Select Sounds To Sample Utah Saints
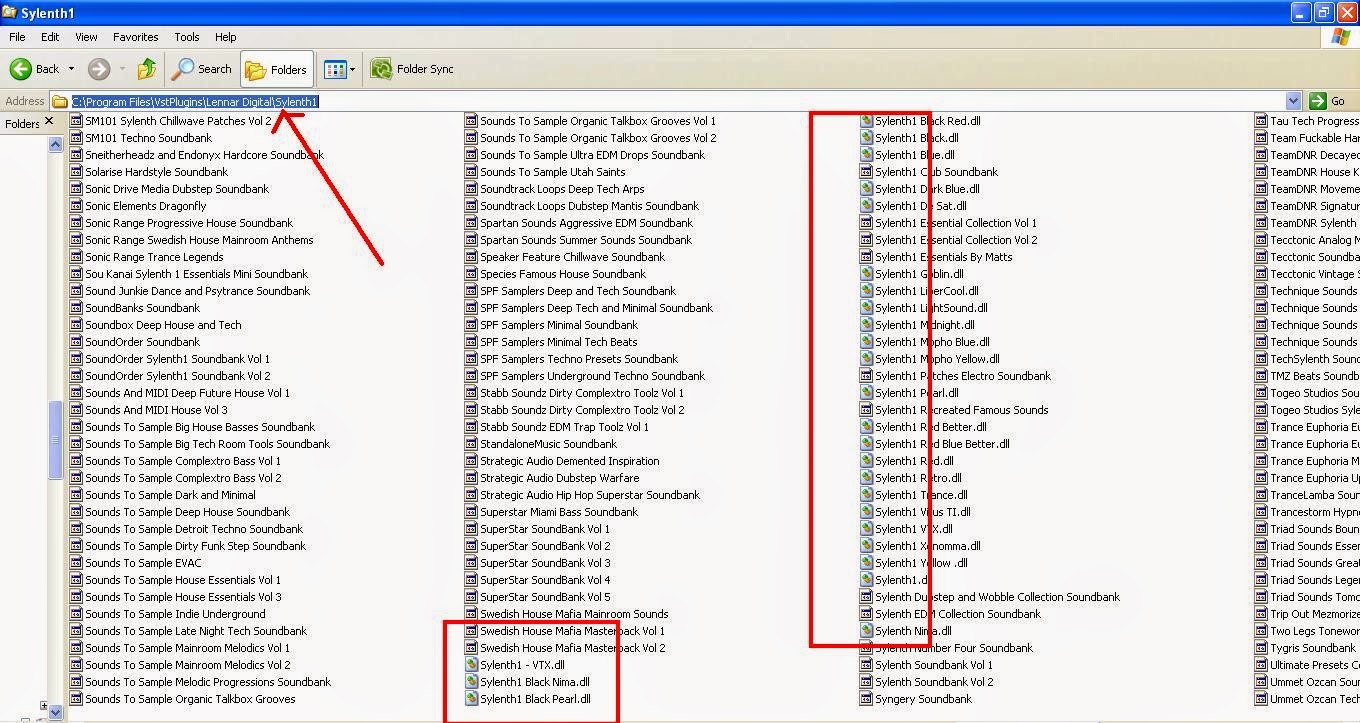This screenshot has height=723, width=1360. (x=552, y=172)
